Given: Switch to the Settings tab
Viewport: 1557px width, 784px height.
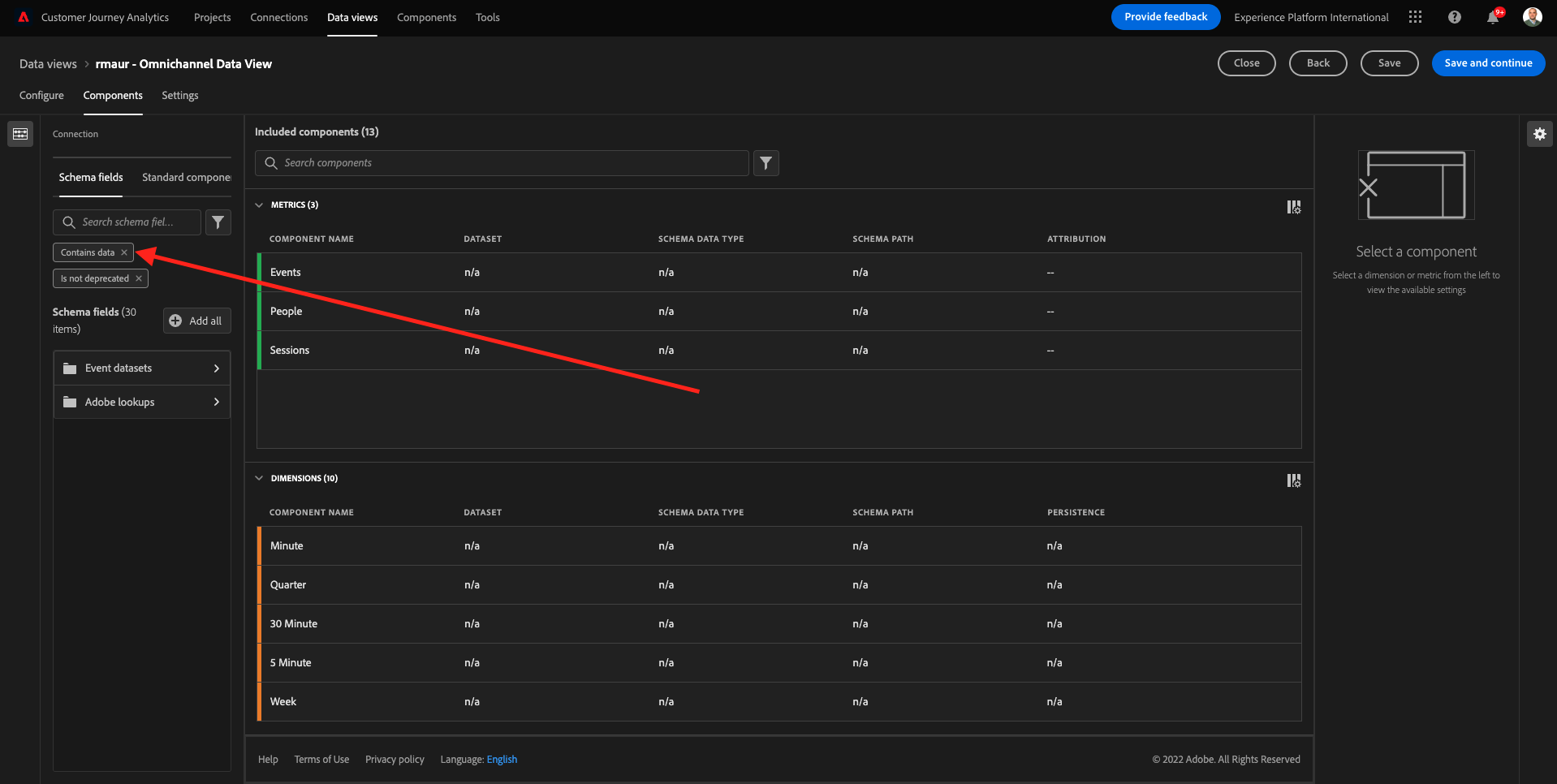Looking at the screenshot, I should click(x=179, y=95).
